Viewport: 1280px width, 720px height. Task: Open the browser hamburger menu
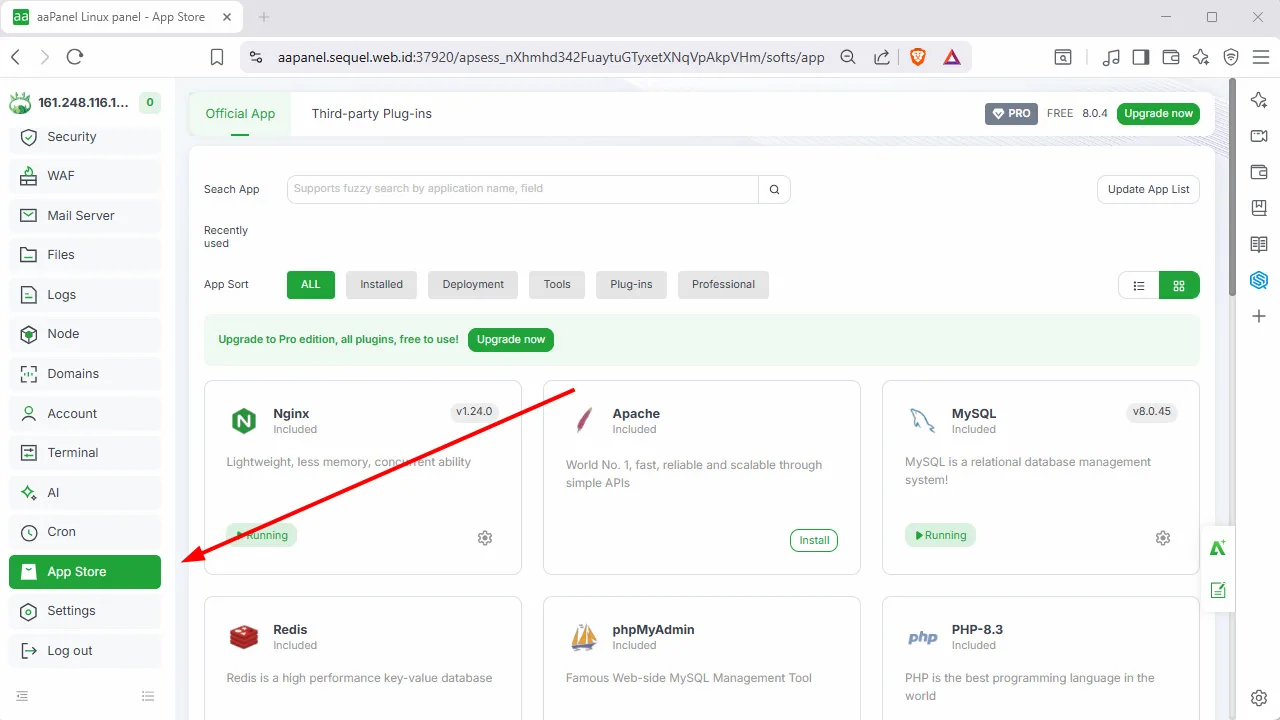point(1260,57)
